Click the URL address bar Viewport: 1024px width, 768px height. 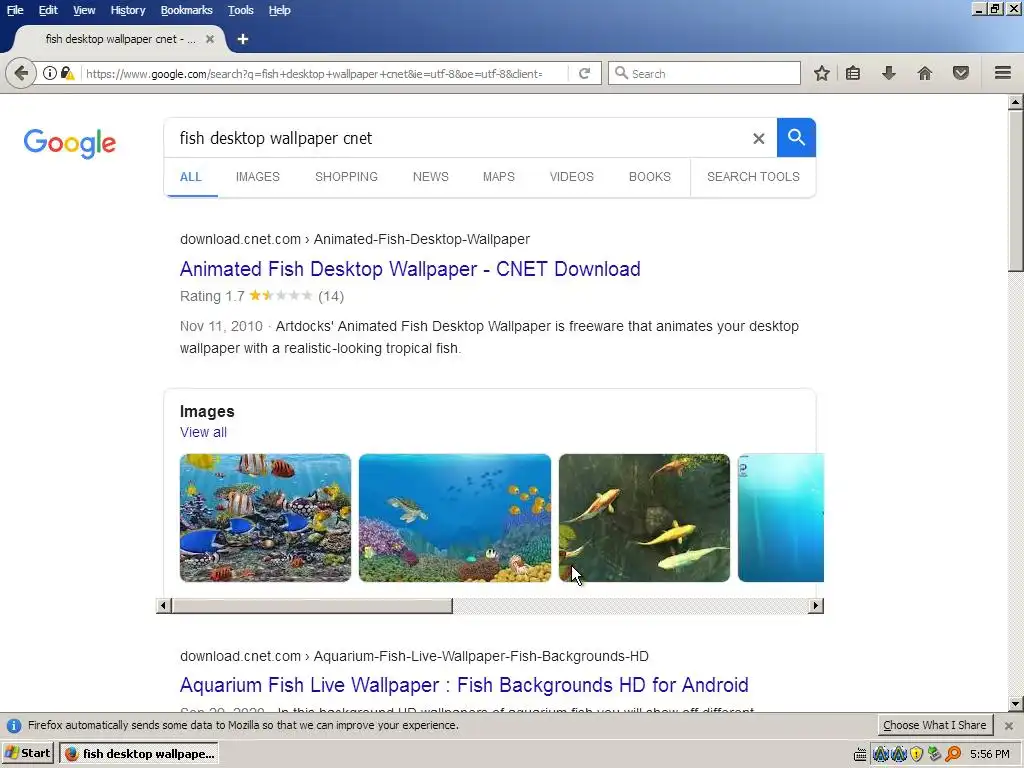323,74
